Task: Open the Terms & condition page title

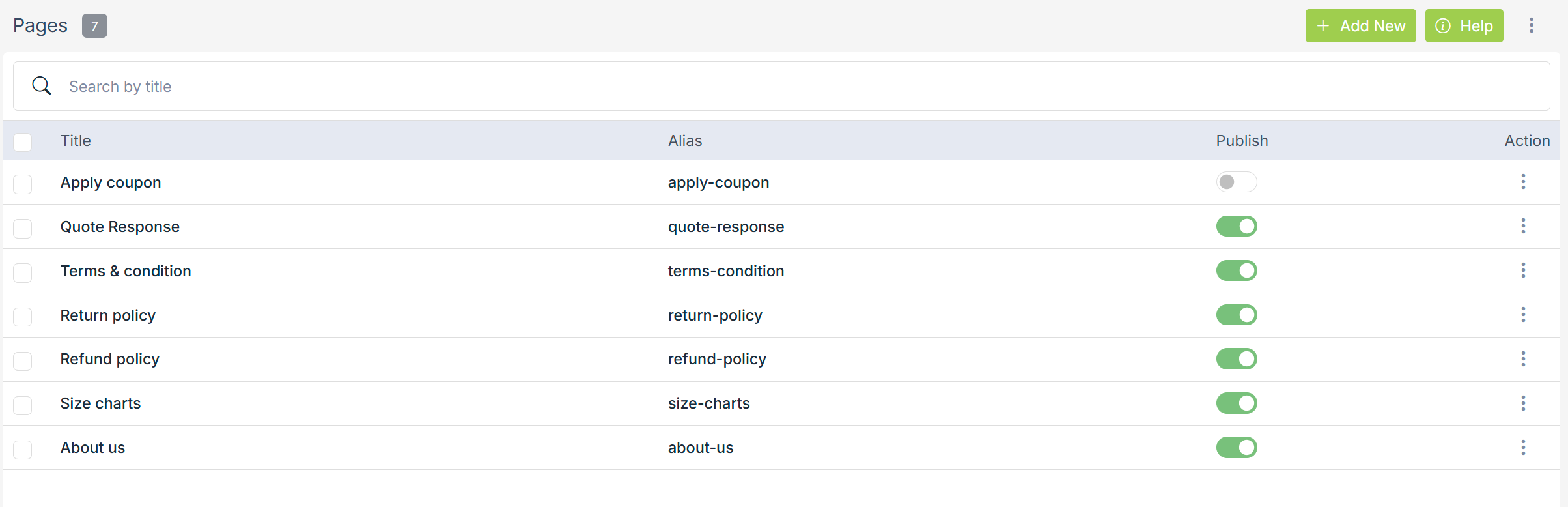Action: 126,271
